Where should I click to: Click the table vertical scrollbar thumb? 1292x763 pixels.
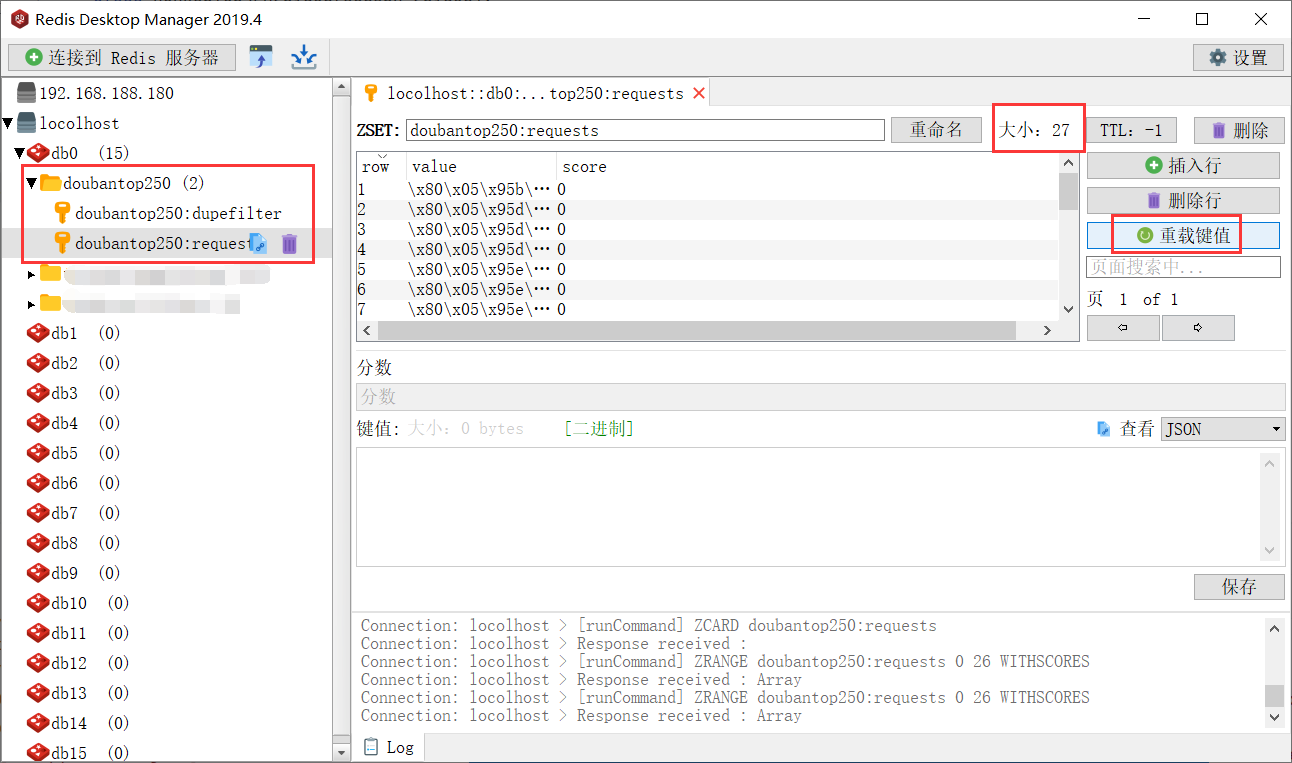(x=1068, y=191)
